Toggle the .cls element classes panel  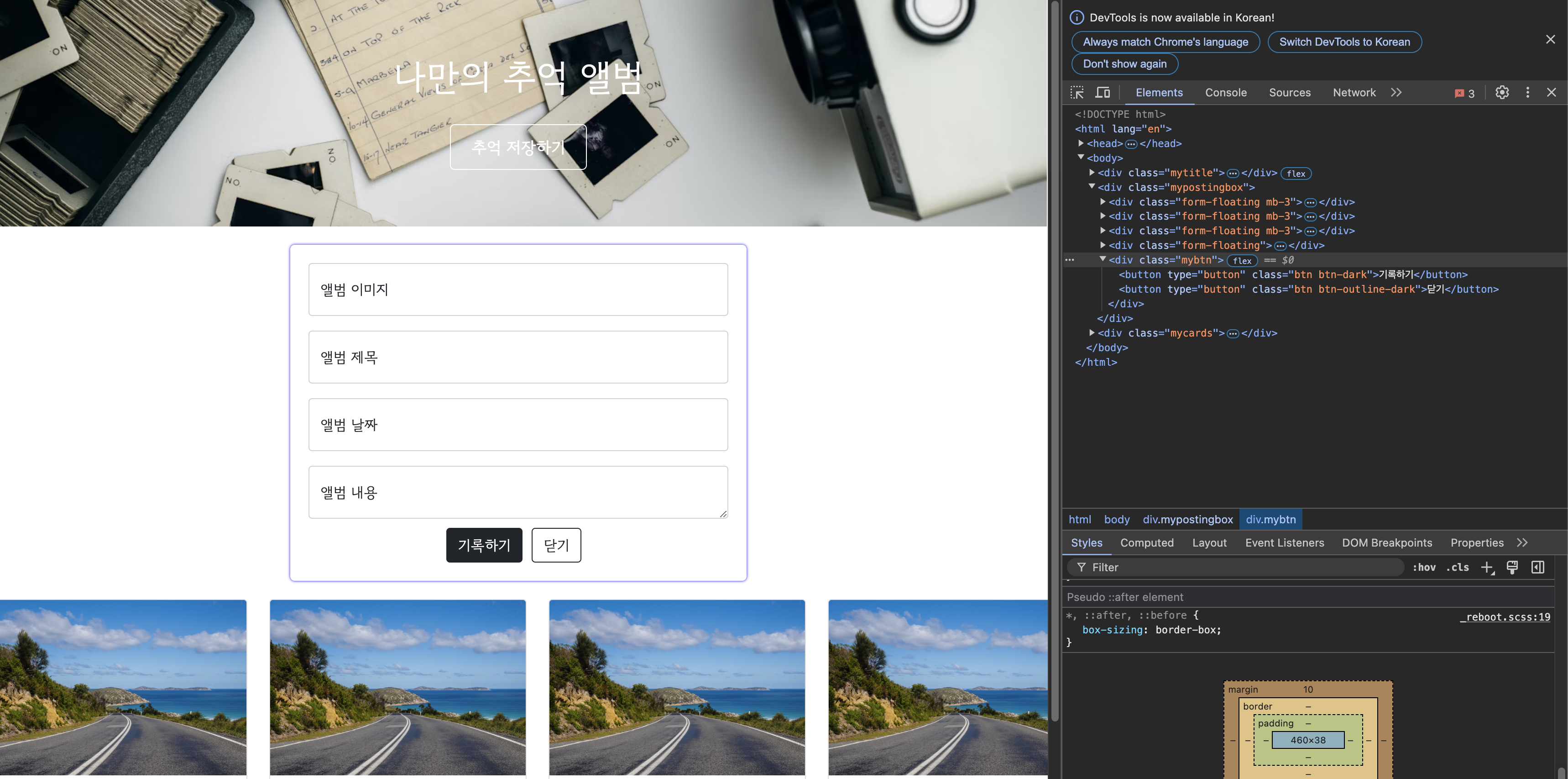1457,567
